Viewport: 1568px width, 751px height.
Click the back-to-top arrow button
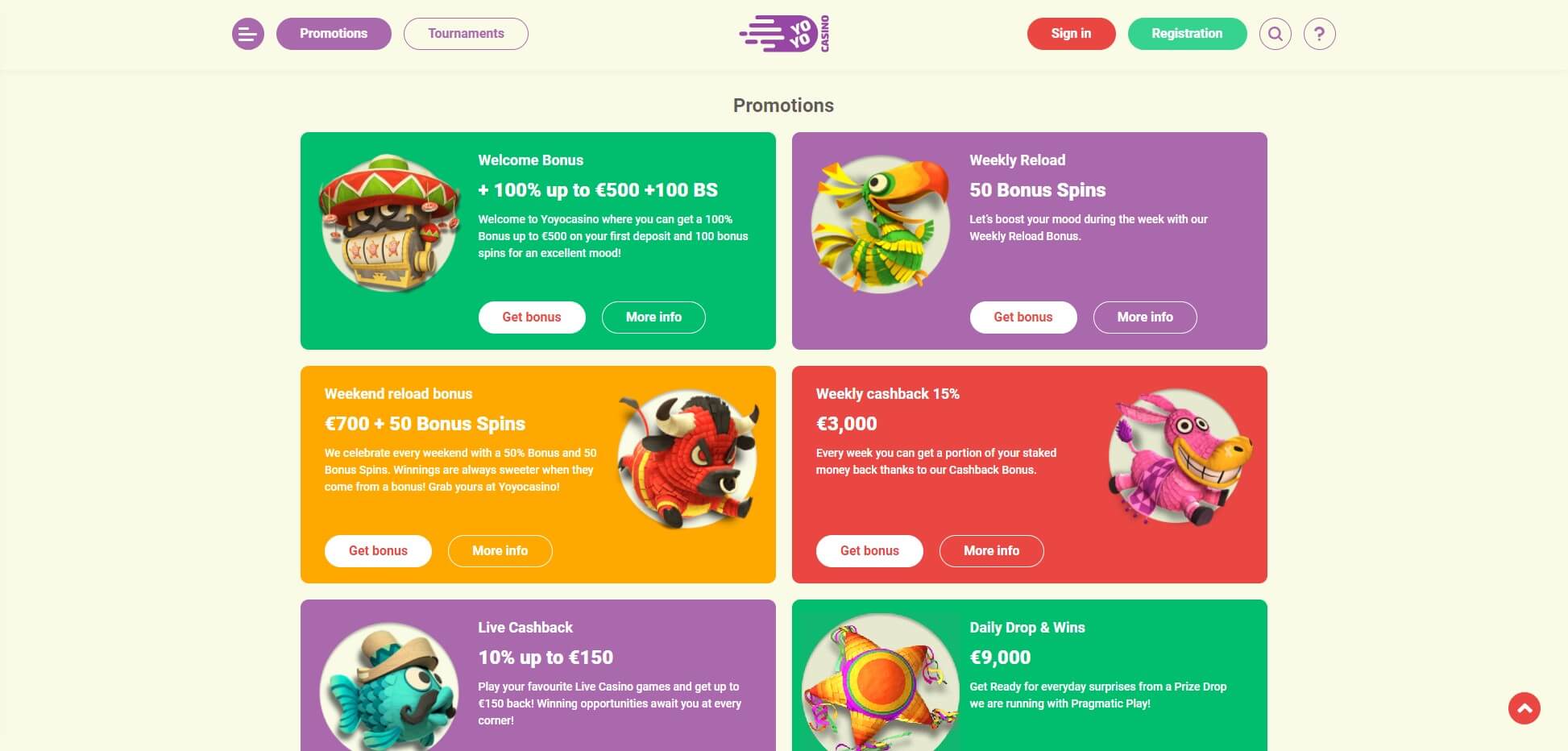(x=1524, y=708)
